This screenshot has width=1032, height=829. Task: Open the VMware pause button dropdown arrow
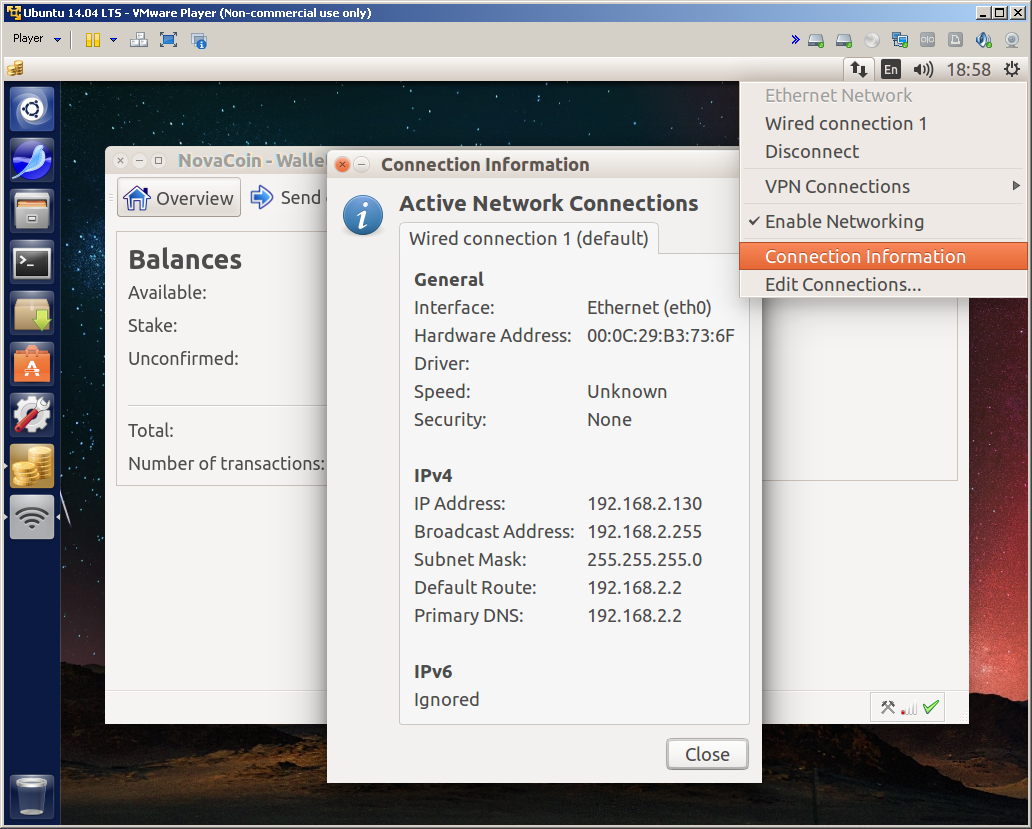pyautogui.click(x=113, y=40)
